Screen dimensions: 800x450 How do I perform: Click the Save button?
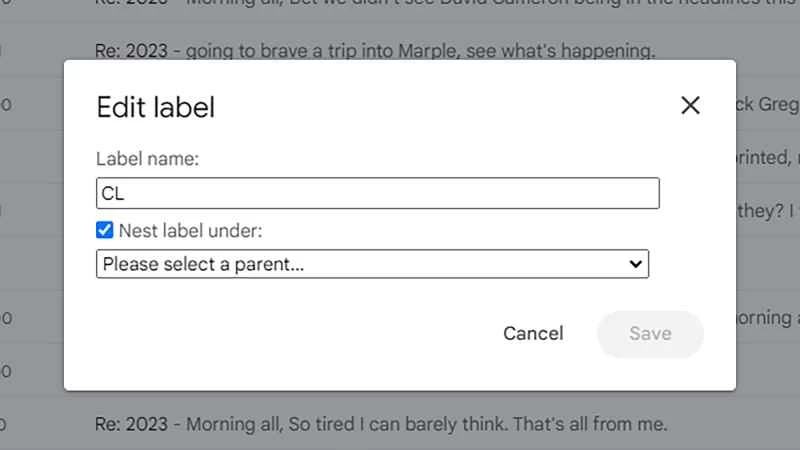coord(650,334)
